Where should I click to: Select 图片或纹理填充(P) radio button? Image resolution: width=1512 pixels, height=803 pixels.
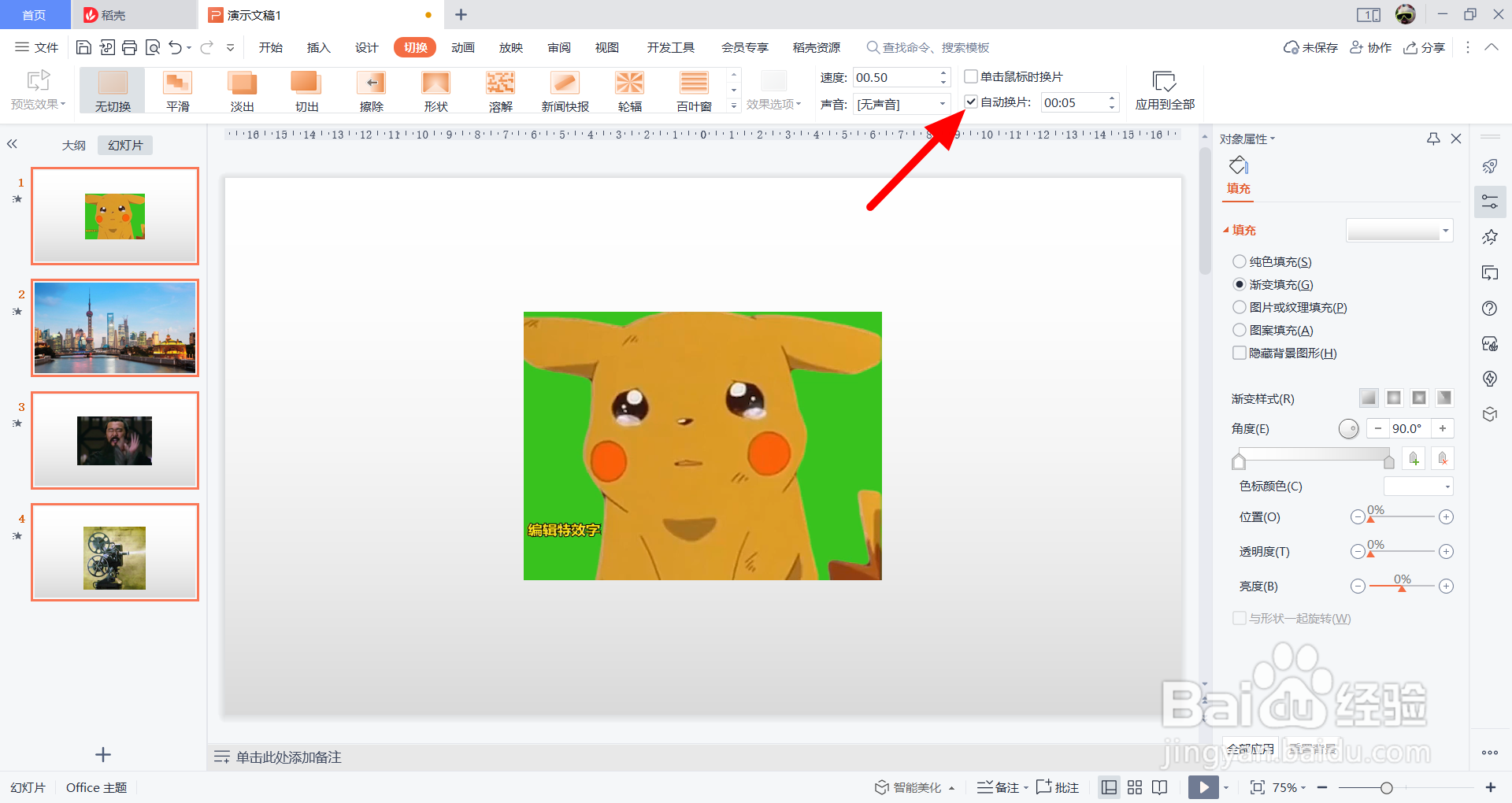coord(1240,307)
